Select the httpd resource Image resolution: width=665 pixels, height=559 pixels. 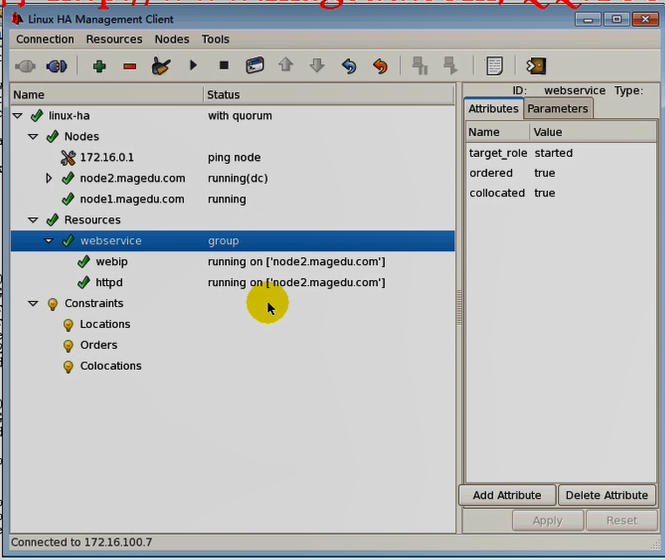pos(109,282)
